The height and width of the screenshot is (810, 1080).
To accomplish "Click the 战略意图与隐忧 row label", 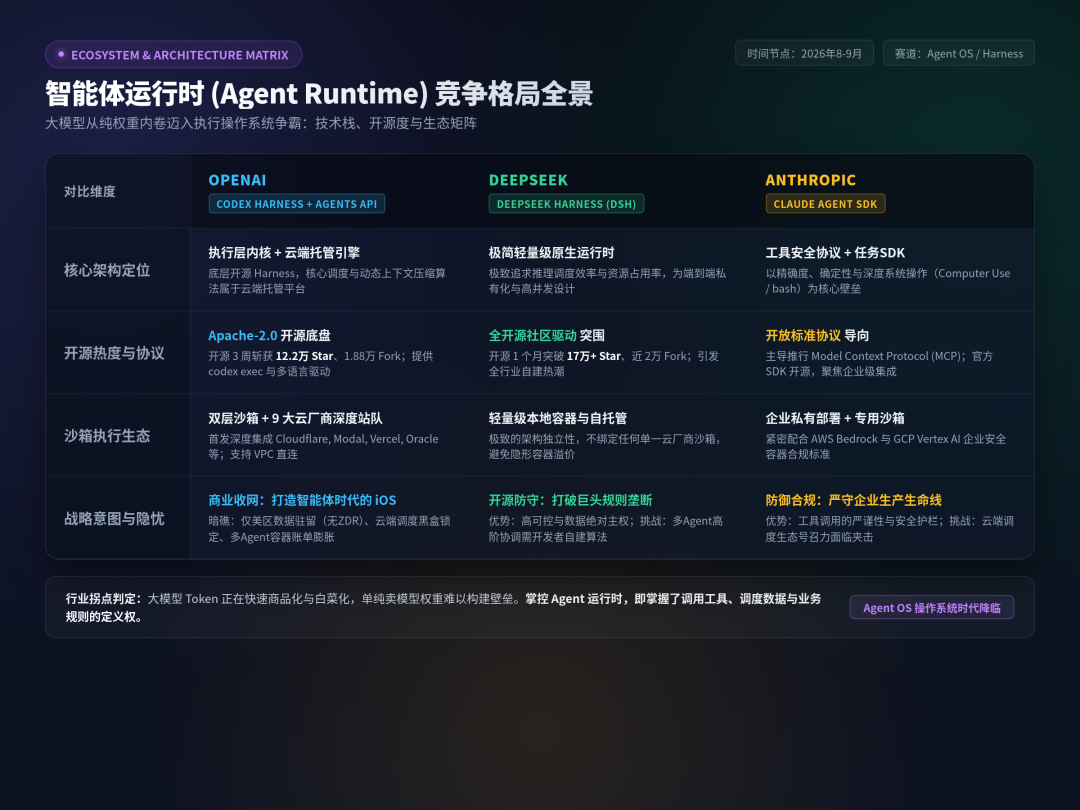I will (x=114, y=519).
